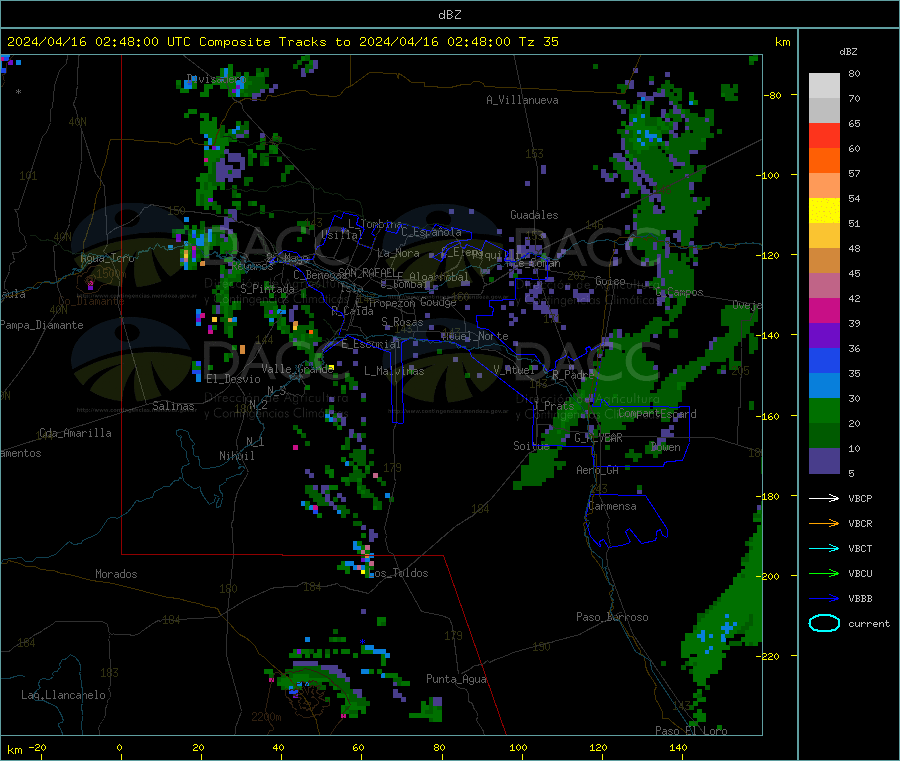Click the 'Guadales' map label
This screenshot has height=761, width=900.
click(x=534, y=215)
